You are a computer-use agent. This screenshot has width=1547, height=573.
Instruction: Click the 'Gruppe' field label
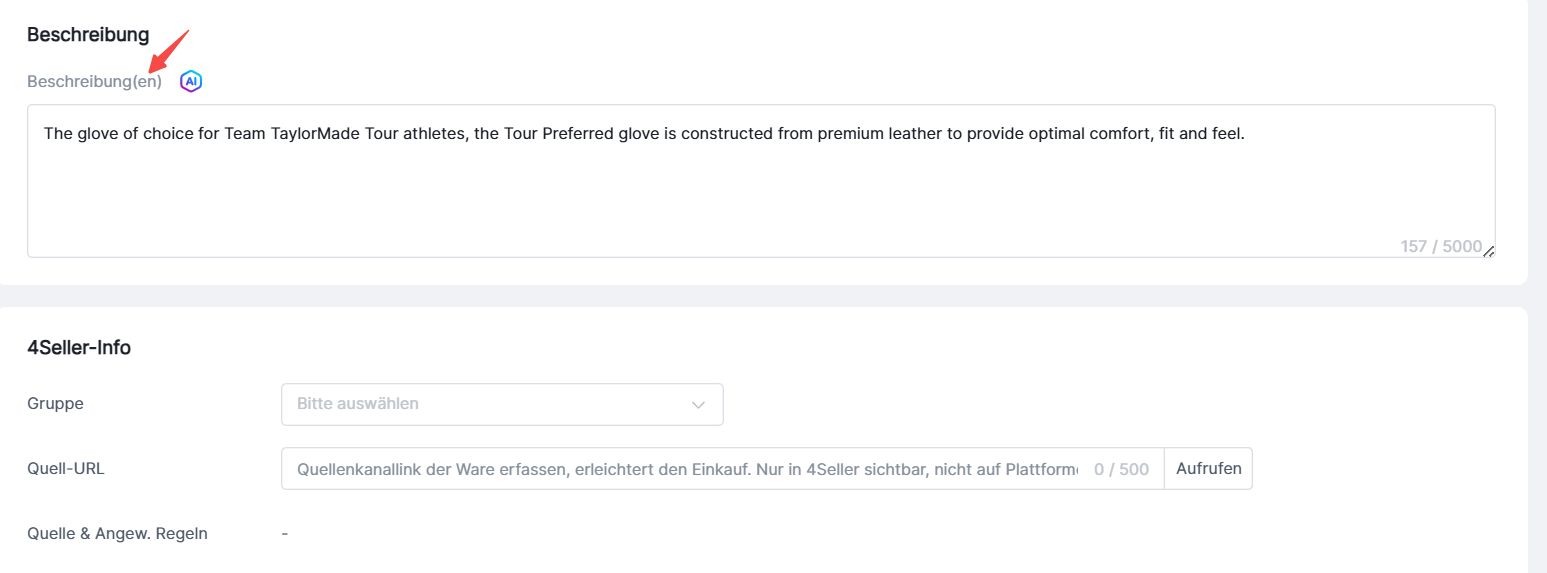click(x=55, y=404)
